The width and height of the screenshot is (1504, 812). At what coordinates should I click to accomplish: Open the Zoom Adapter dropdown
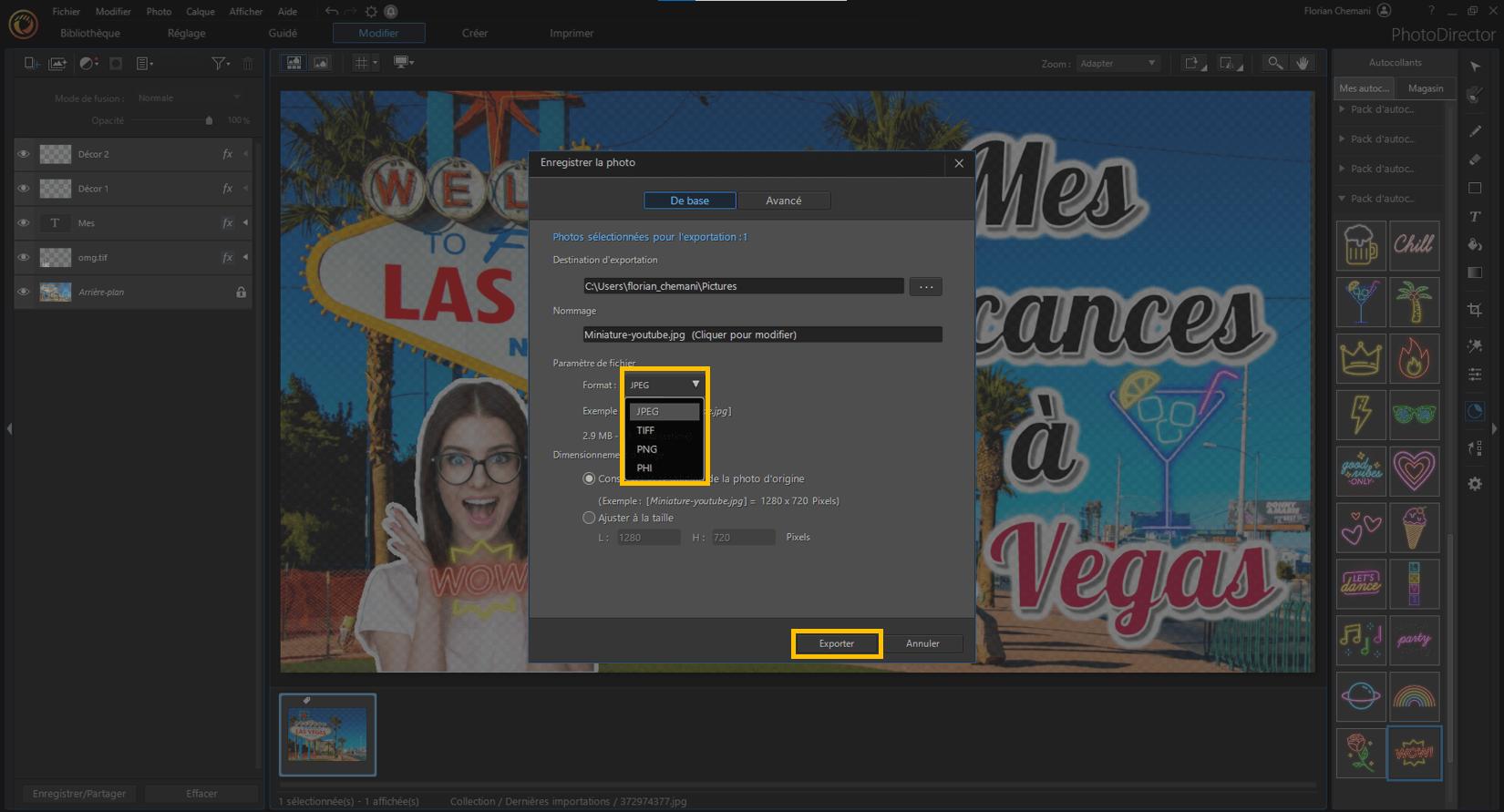click(1118, 64)
